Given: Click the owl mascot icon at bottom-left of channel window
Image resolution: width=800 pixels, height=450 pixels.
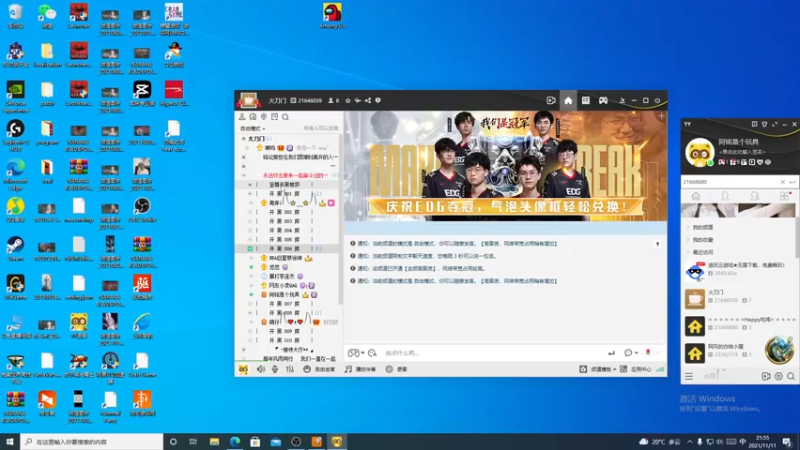Looking at the screenshot, I should [243, 369].
